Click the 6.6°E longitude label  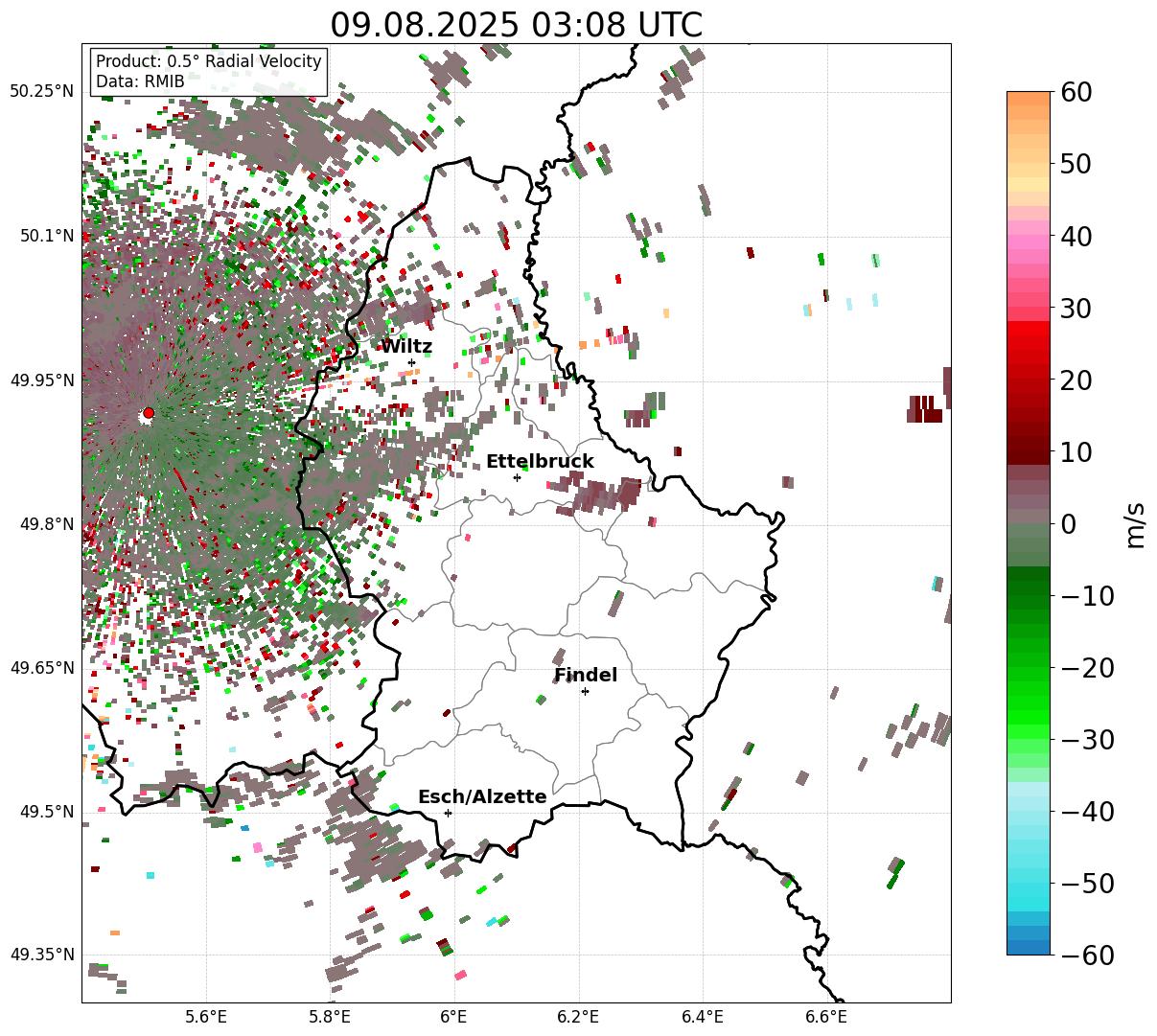coord(826,1017)
